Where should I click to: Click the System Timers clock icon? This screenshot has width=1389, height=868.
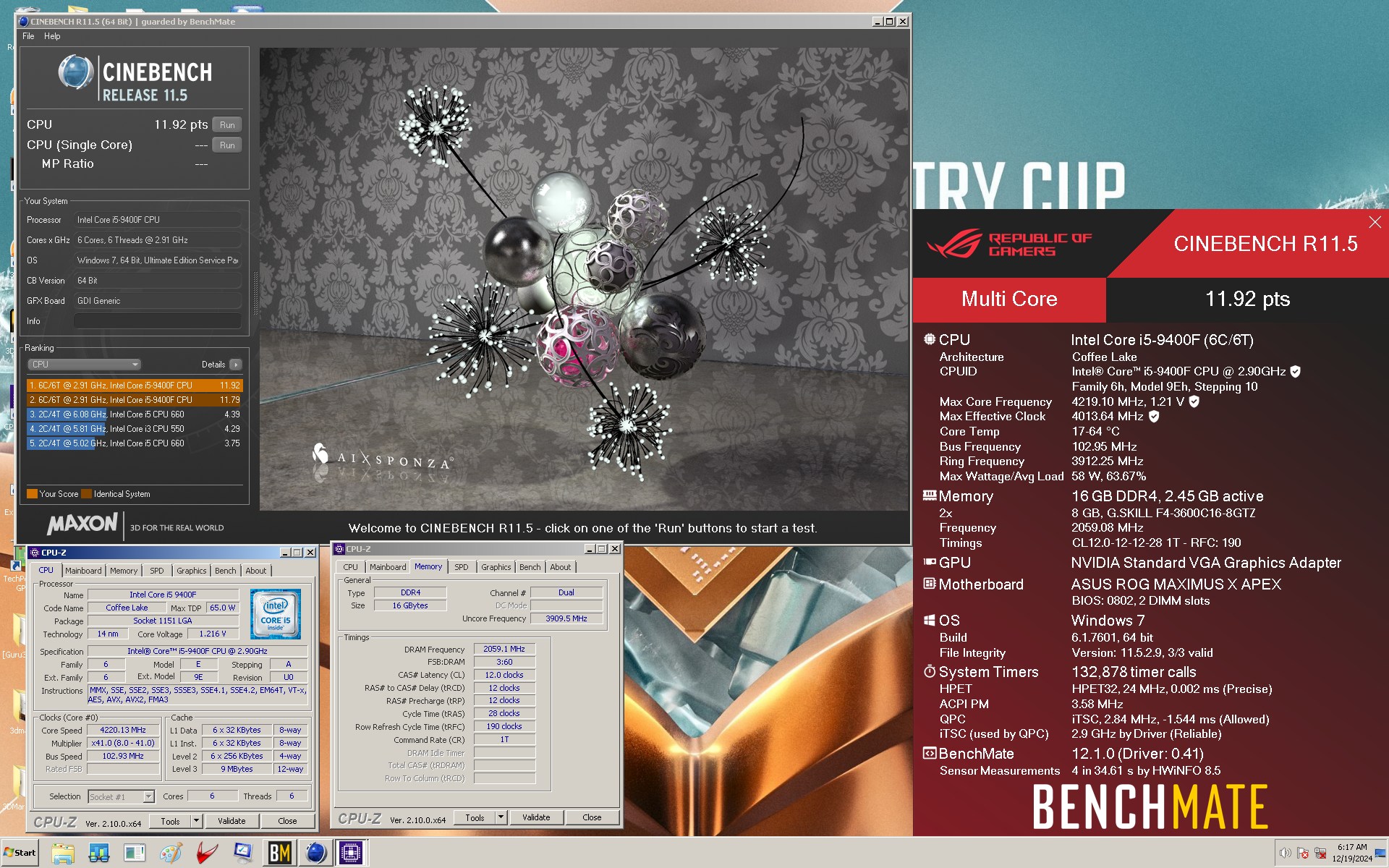[930, 671]
